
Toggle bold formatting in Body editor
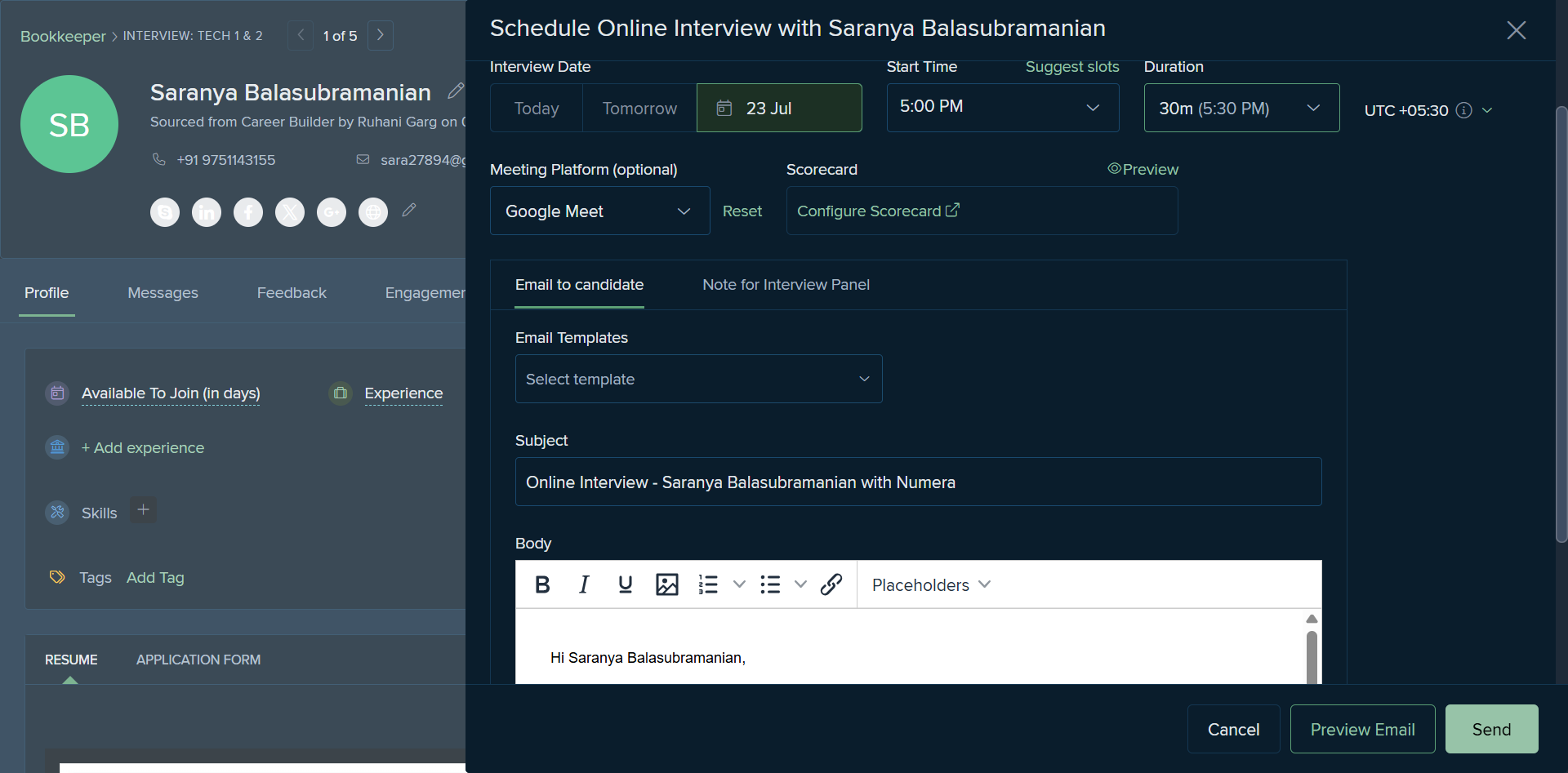542,584
